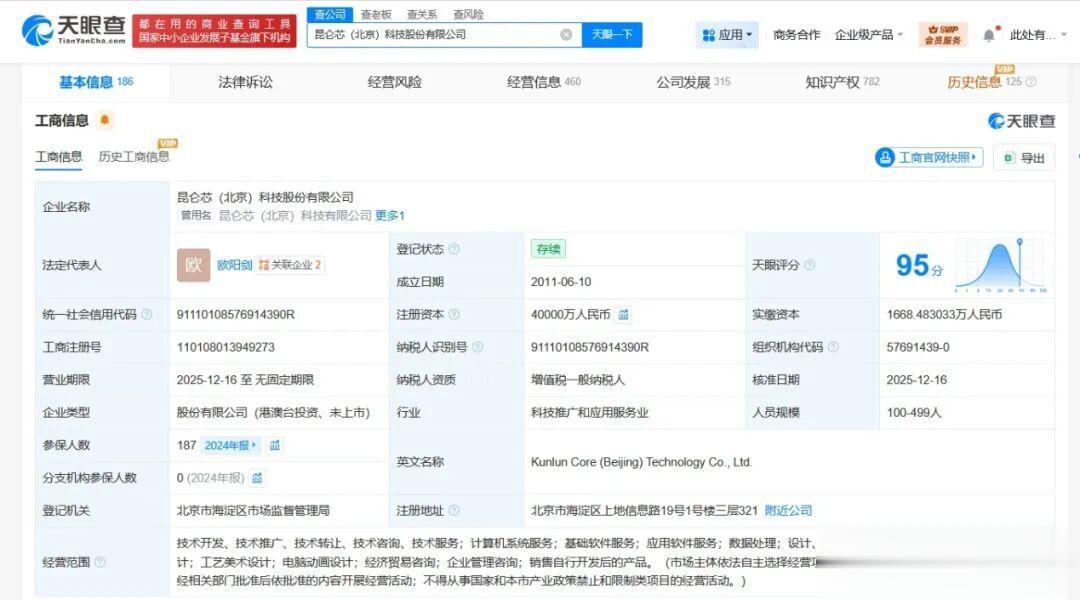The width and height of the screenshot is (1080, 600).
Task: Expand 更多1 former names
Action: click(x=390, y=216)
